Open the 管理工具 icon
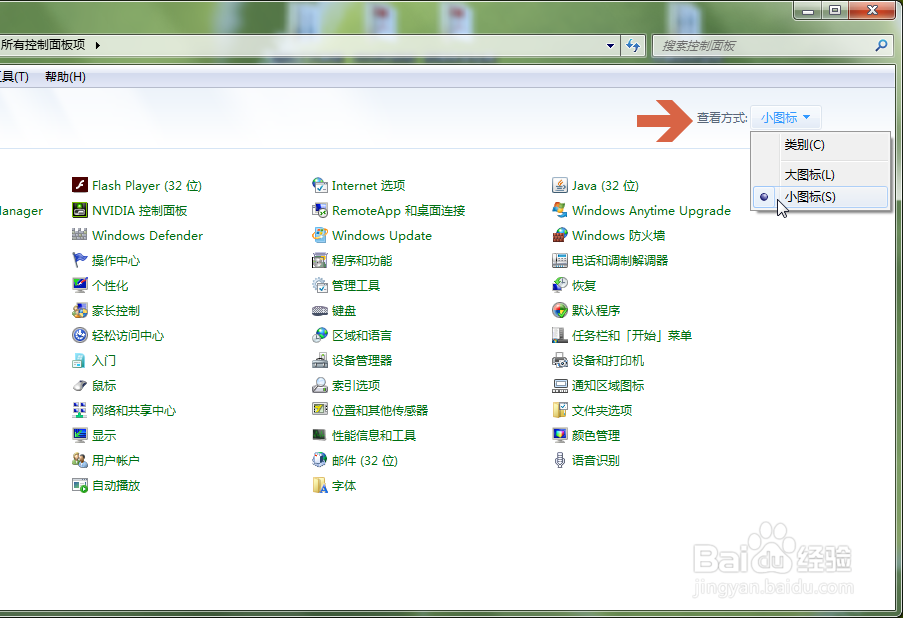 pyautogui.click(x=320, y=285)
